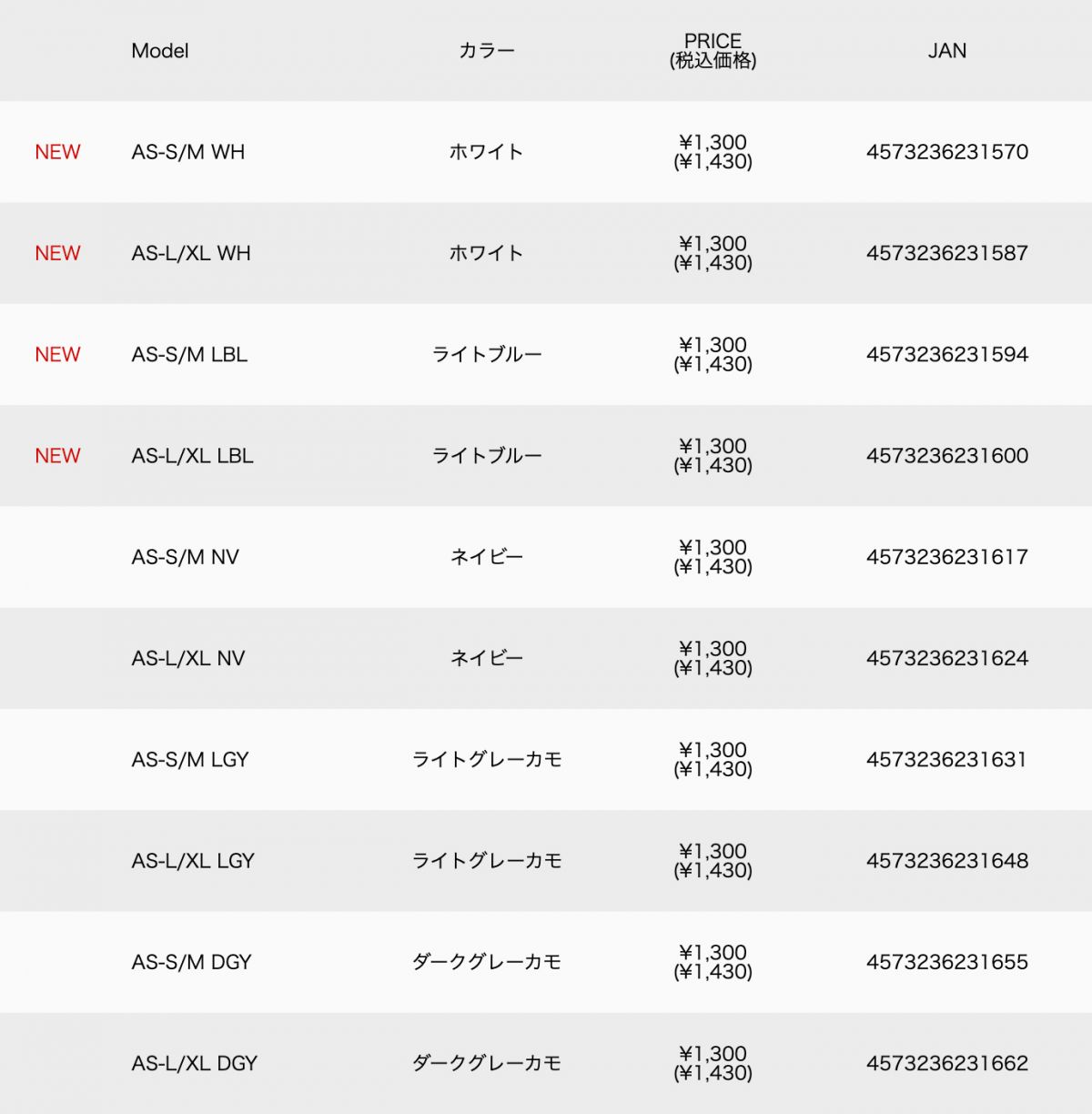
Task: Click the NEW label beside AS-S/M LBL
Action: coord(57,354)
